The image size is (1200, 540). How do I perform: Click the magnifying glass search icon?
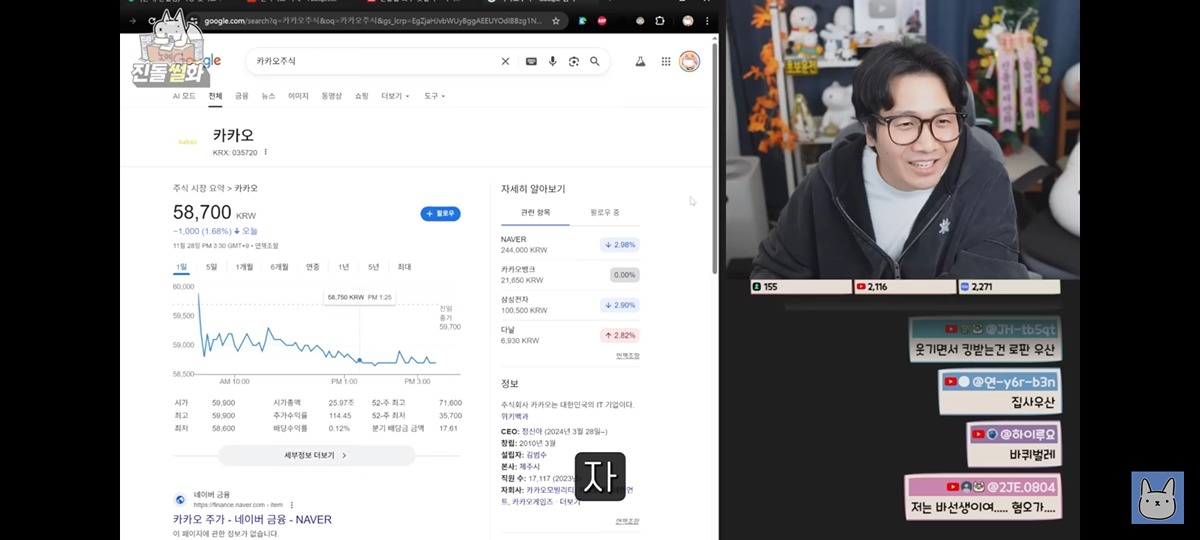pyautogui.click(x=595, y=61)
